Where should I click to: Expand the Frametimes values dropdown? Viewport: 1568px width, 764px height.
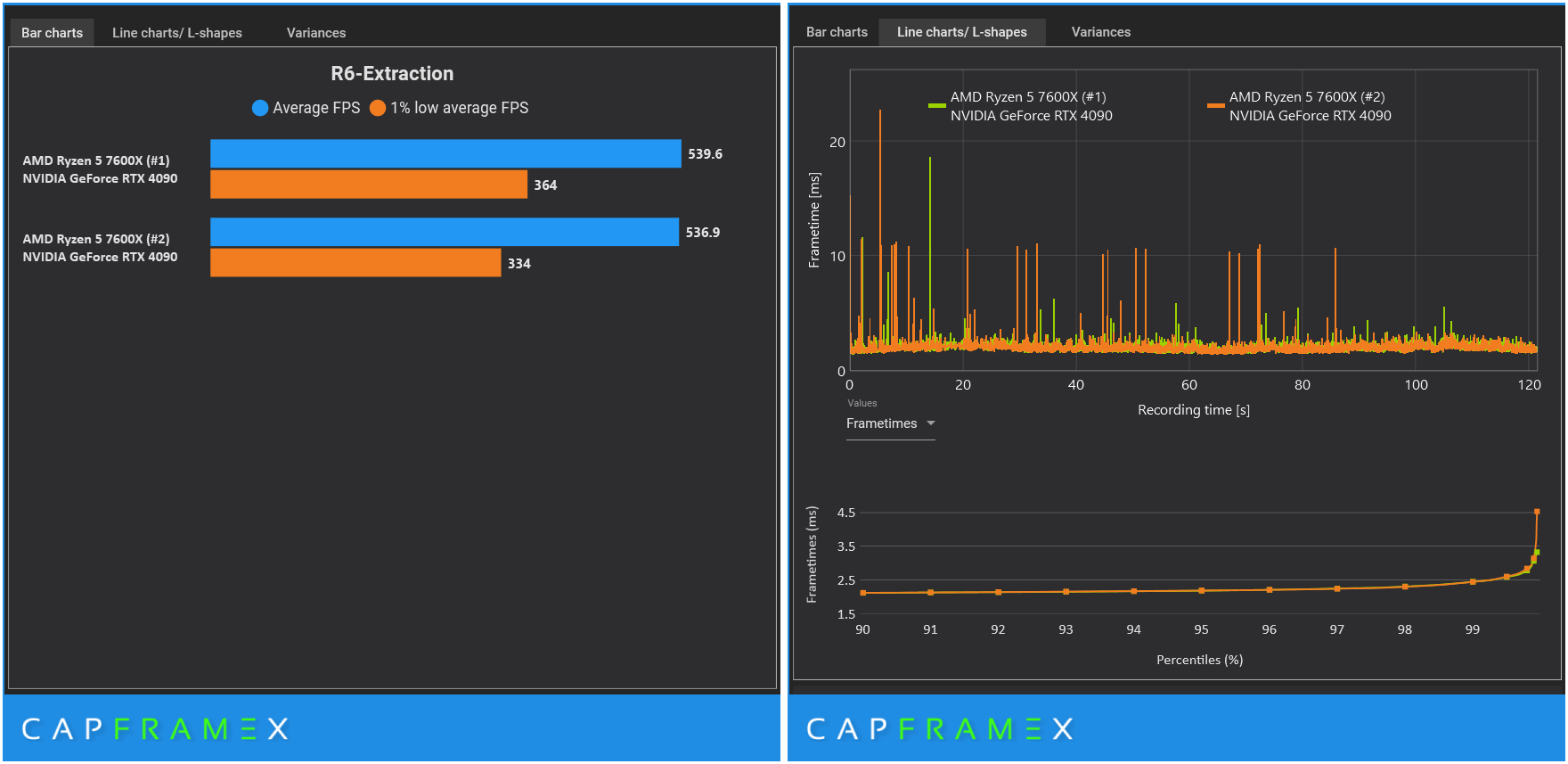(890, 423)
